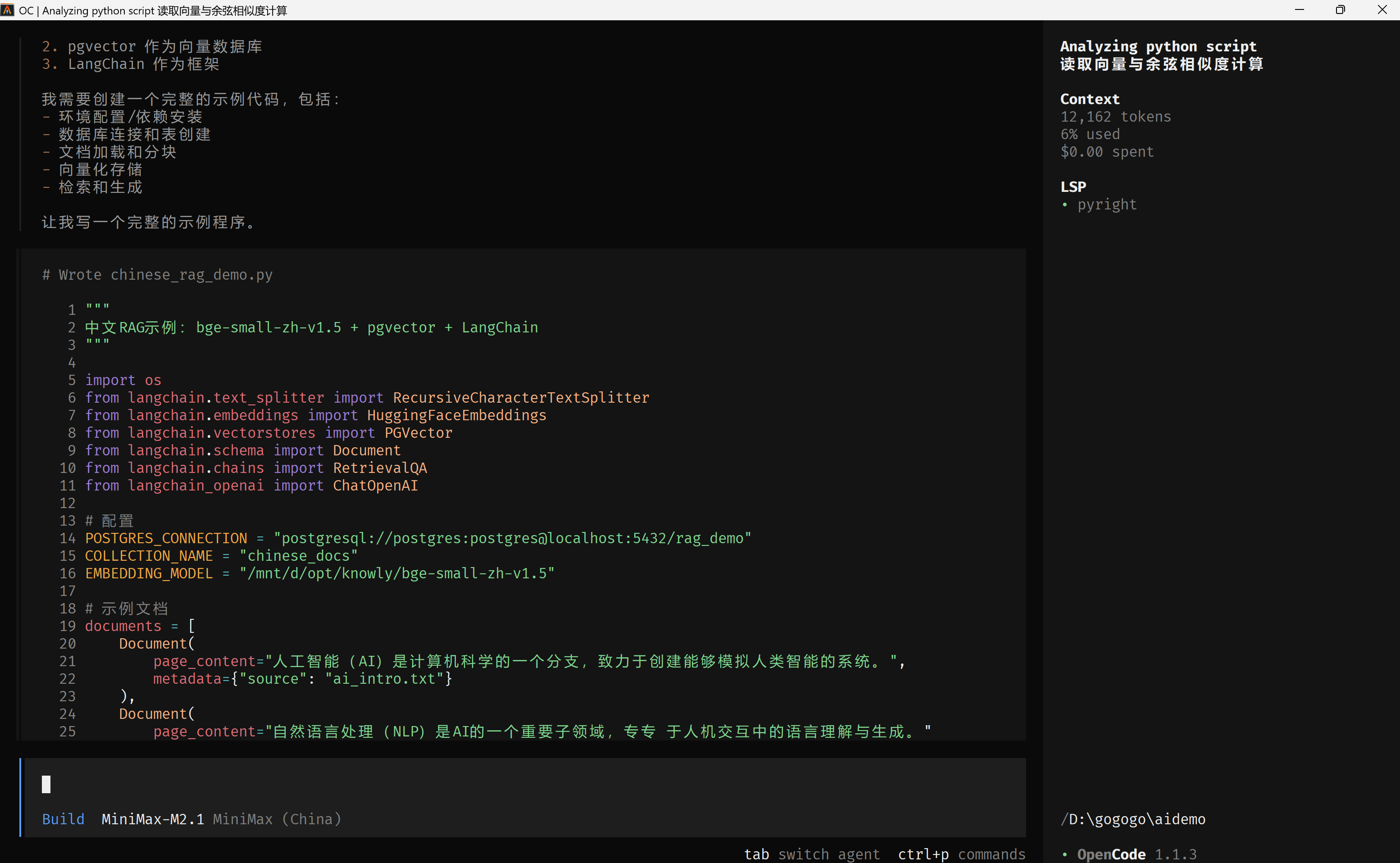Click the OpenCode logo in the title bar

8,10
